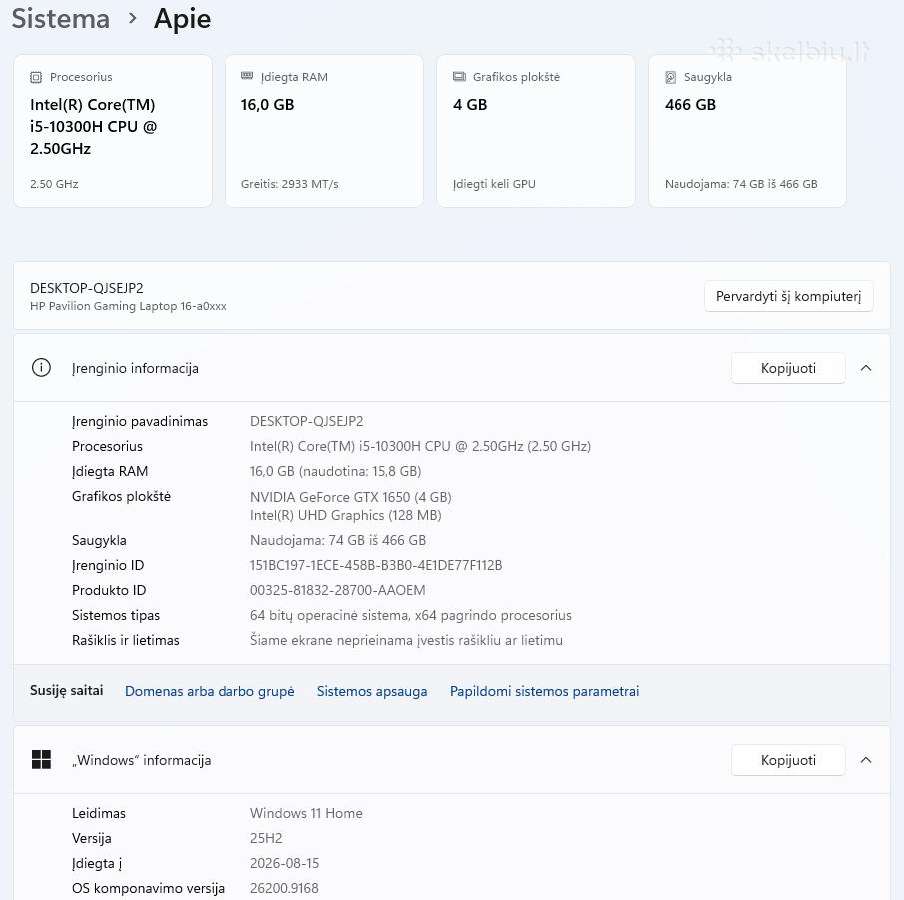The image size is (904, 900).
Task: Copy device info with the first Kopijuoti button
Action: tap(788, 368)
